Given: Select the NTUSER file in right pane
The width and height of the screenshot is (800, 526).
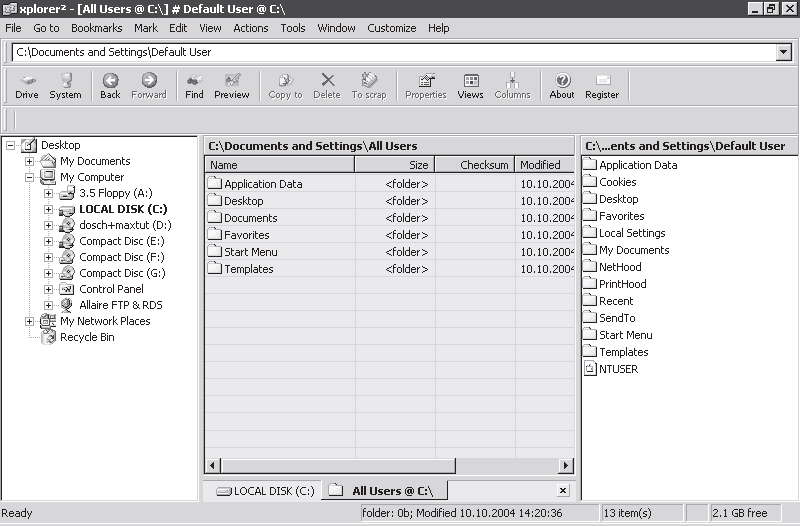Looking at the screenshot, I should pos(618,369).
